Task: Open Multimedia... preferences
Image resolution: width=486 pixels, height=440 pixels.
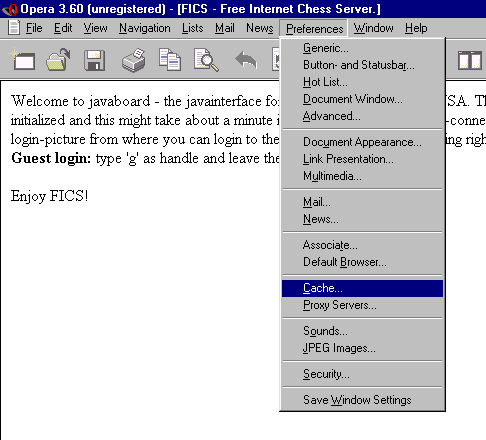Action: point(362,176)
